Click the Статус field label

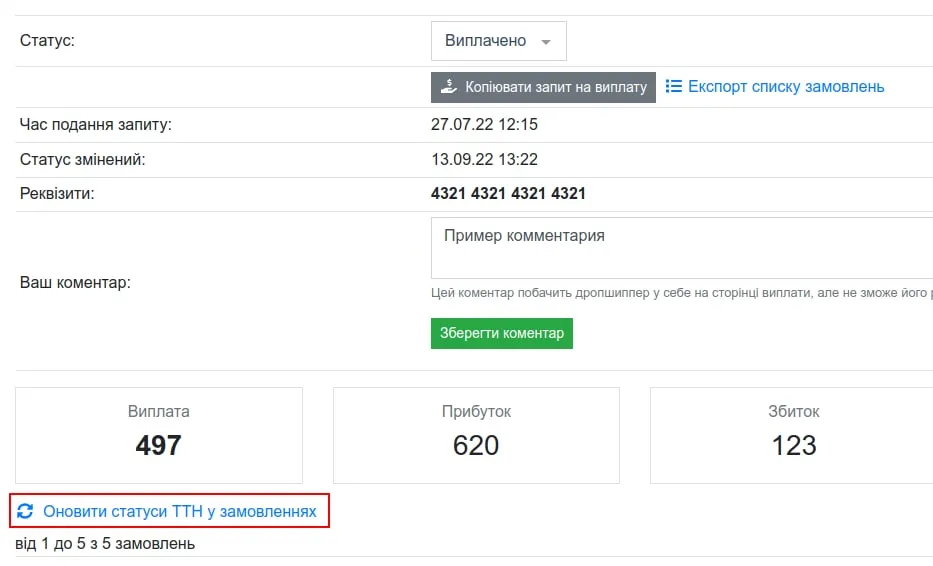[x=47, y=40]
